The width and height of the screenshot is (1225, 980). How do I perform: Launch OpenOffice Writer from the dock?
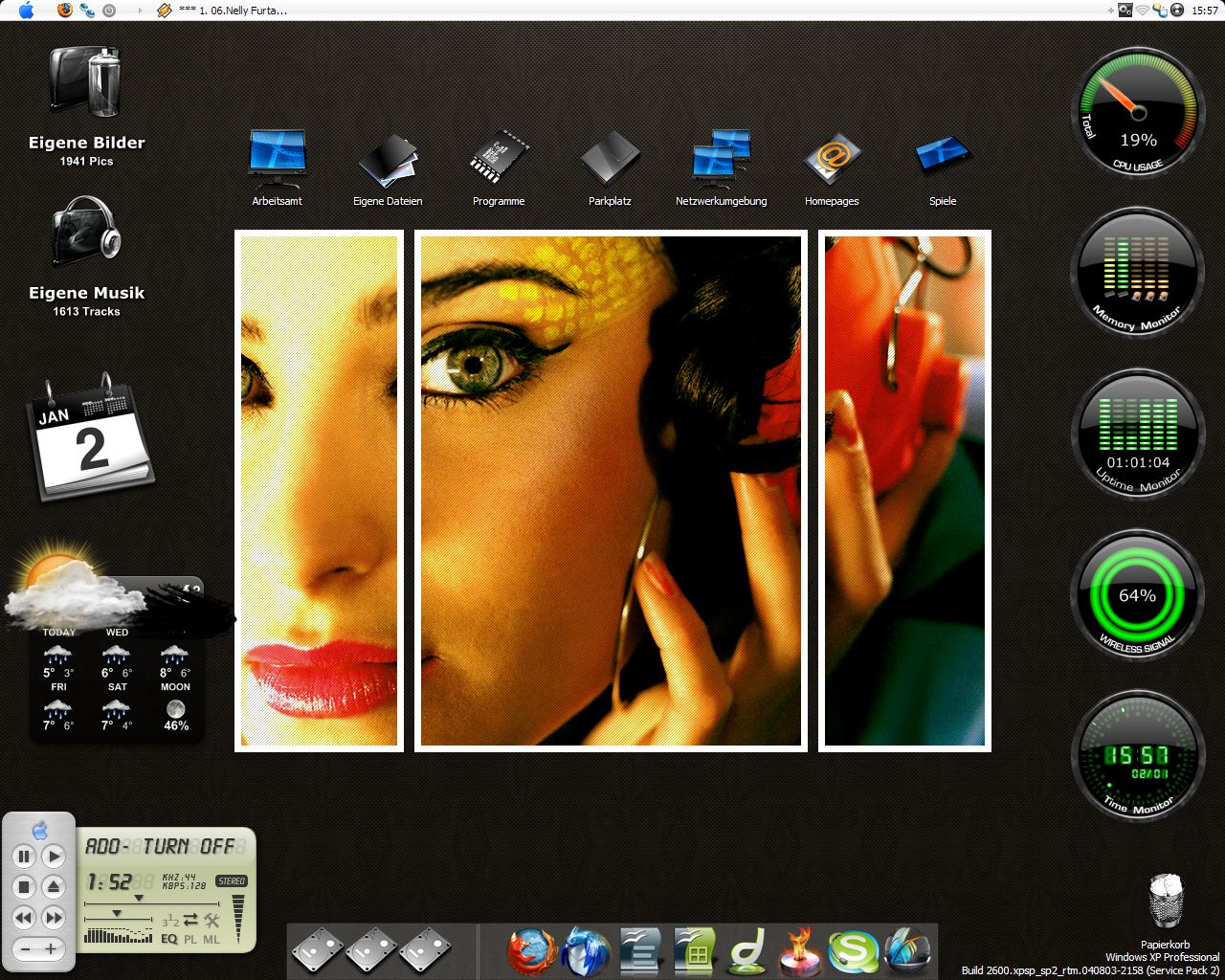click(x=638, y=951)
